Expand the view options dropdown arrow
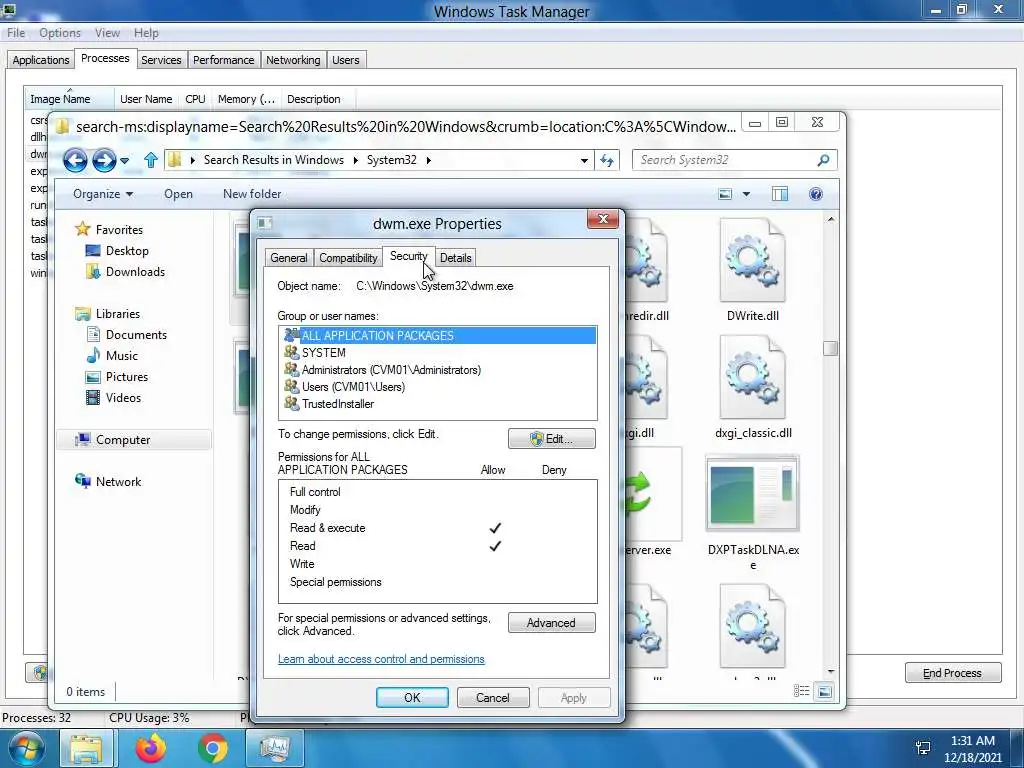The height and width of the screenshot is (768, 1024). pyautogui.click(x=746, y=194)
